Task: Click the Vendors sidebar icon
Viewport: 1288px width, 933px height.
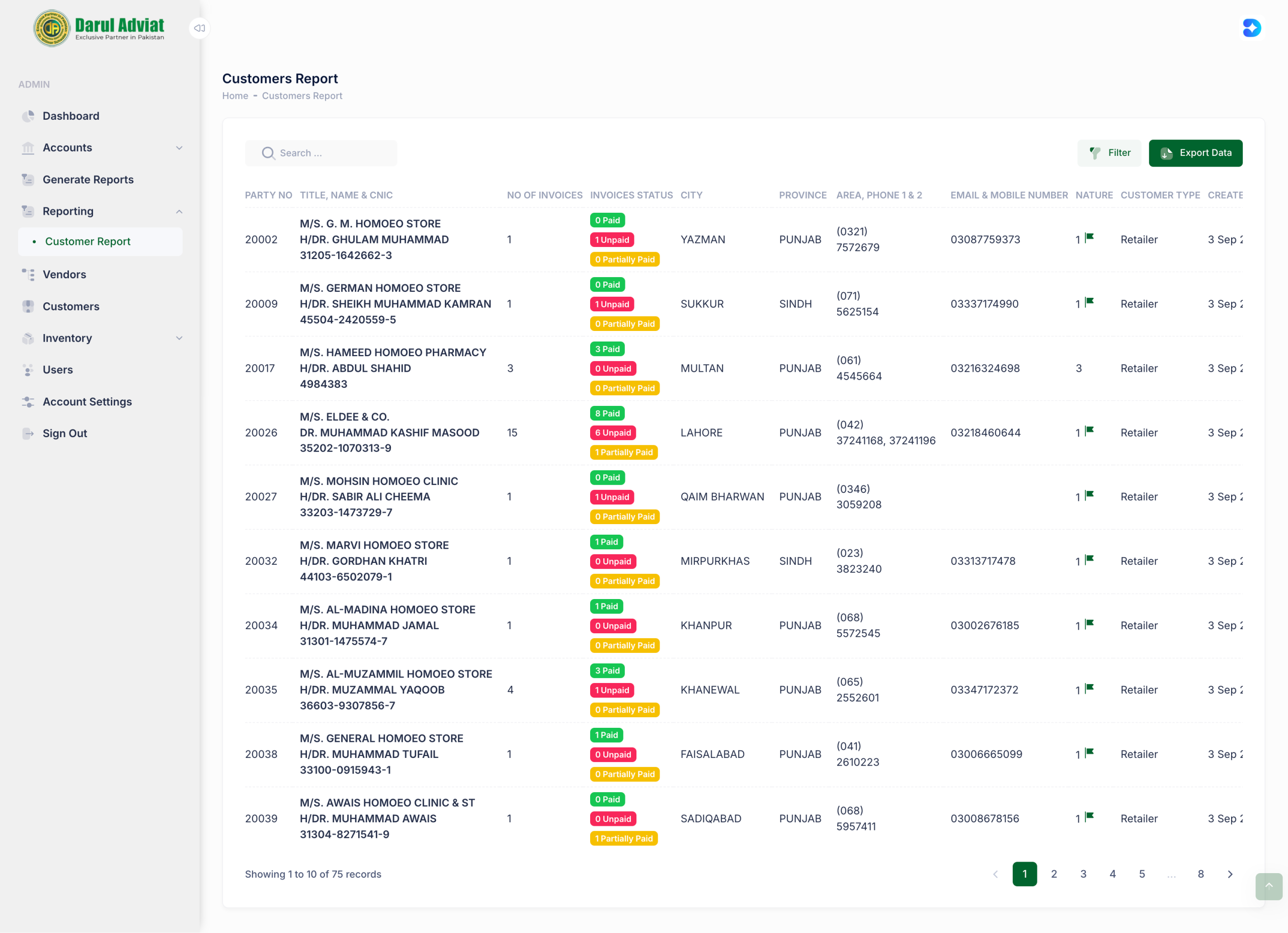Action: point(28,274)
